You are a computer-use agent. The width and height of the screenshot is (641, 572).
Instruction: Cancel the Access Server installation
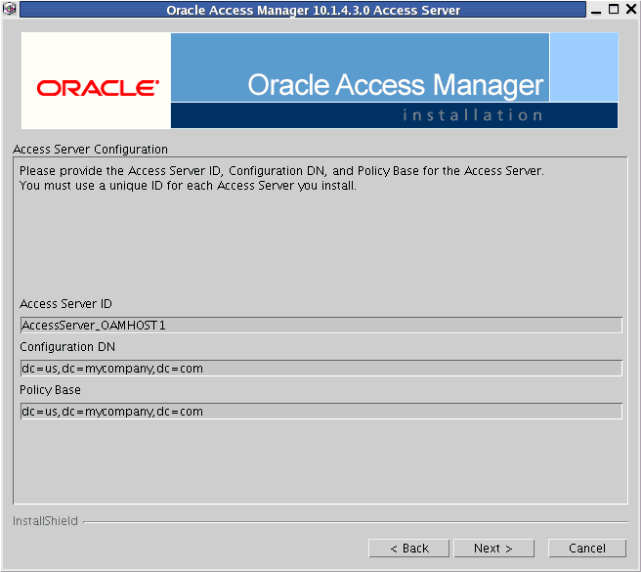(x=587, y=548)
